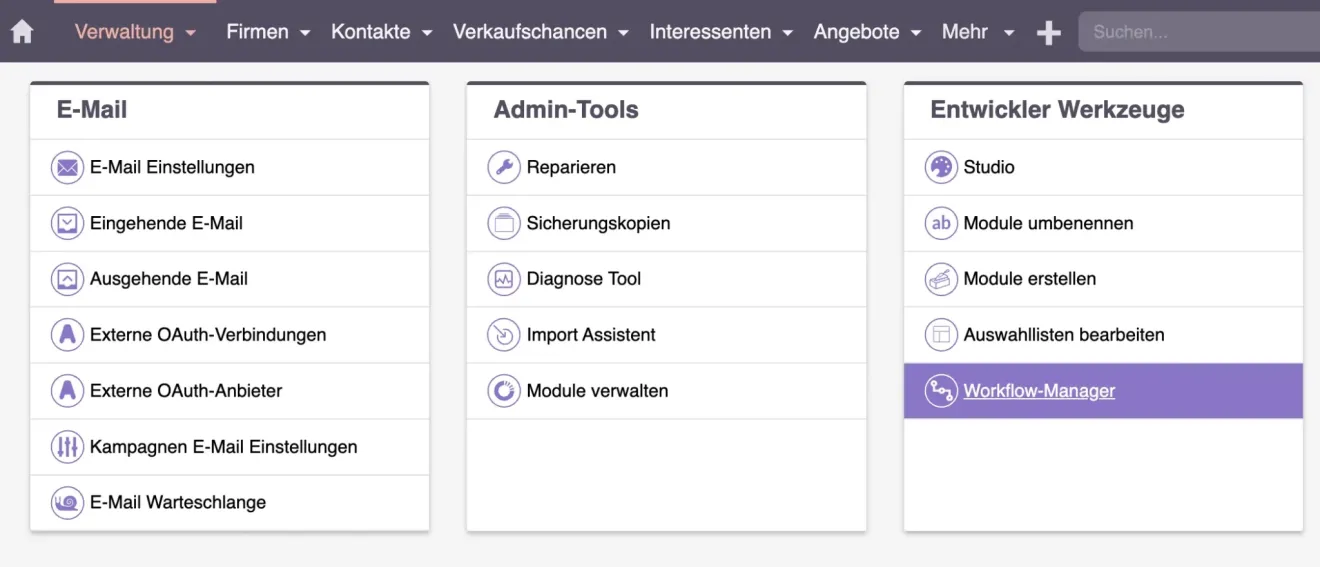Click the Studio palette icon

coord(941,167)
